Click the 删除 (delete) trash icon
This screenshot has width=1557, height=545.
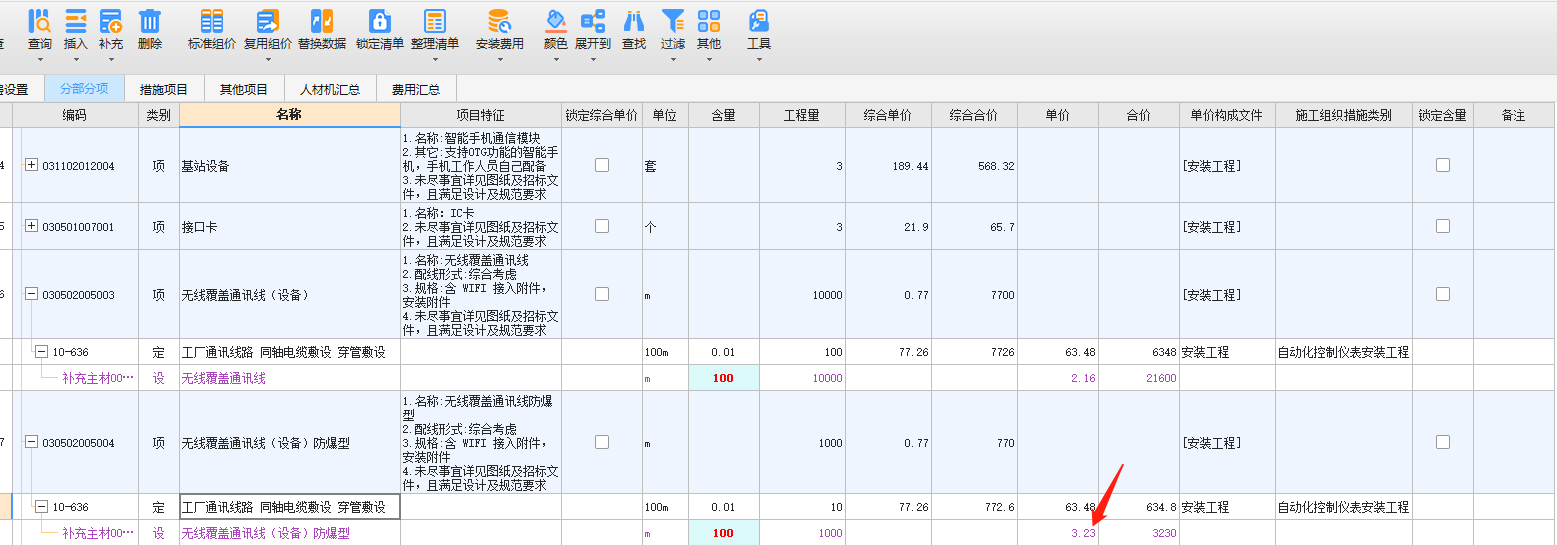click(x=150, y=20)
